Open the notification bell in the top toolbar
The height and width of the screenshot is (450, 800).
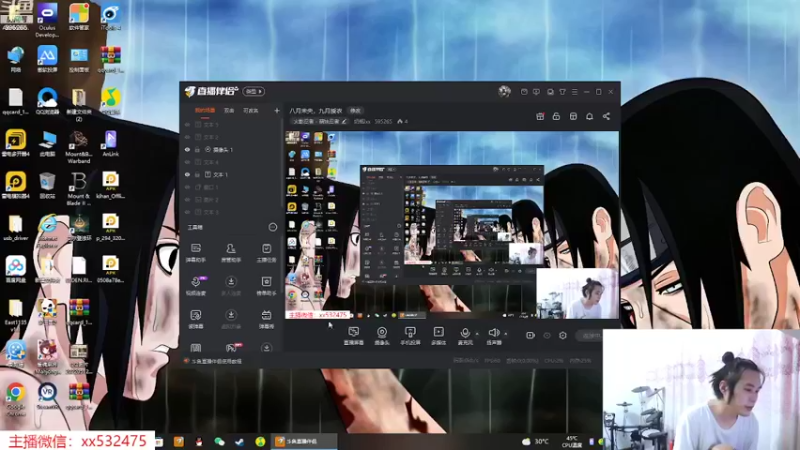point(589,116)
